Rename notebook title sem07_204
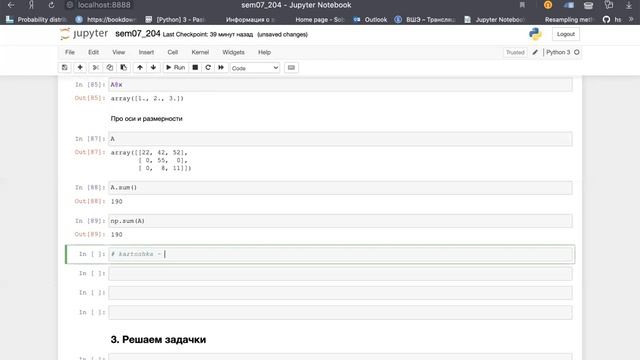 pos(138,34)
